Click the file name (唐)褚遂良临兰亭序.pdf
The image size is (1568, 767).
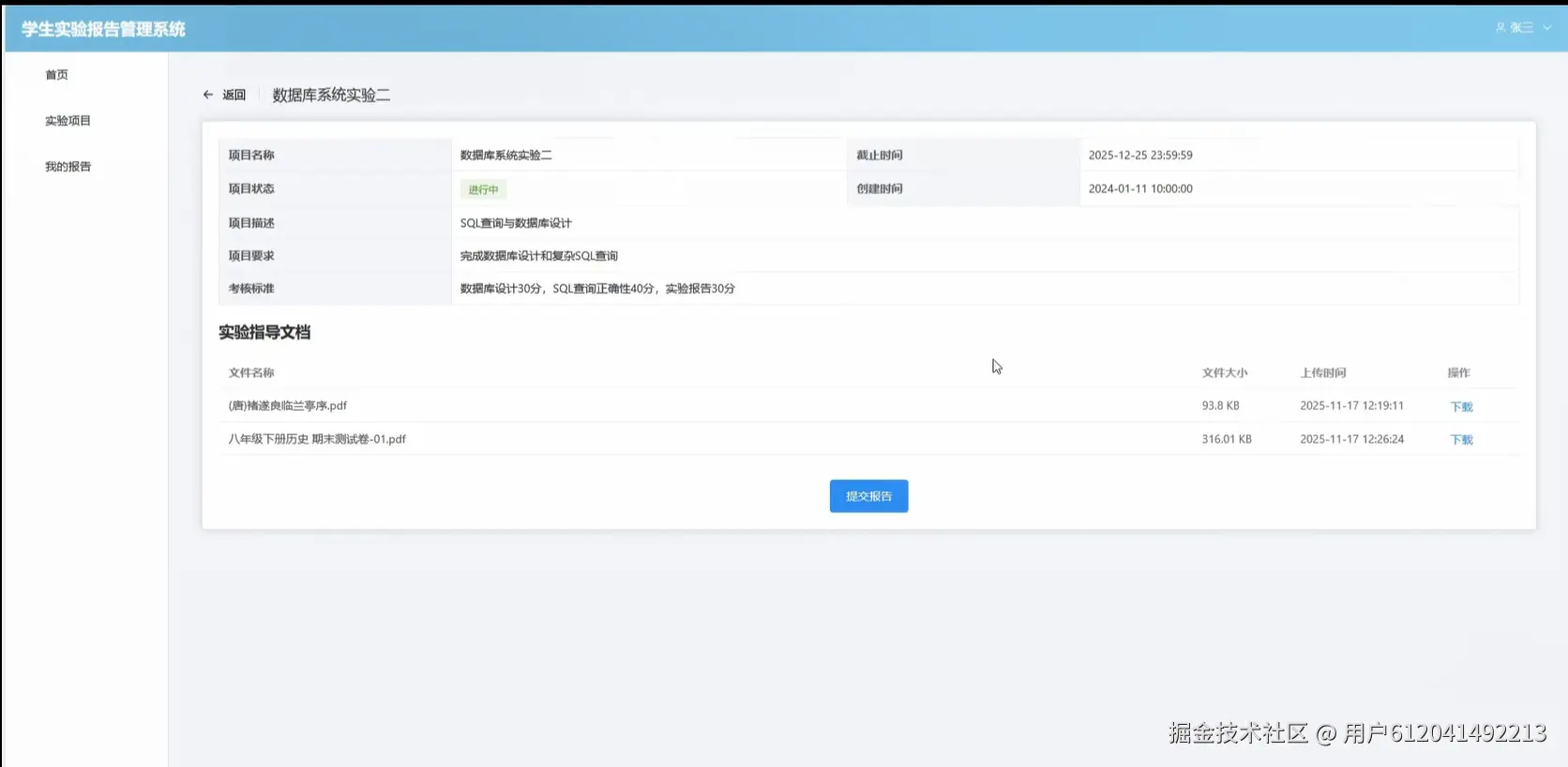(x=288, y=406)
